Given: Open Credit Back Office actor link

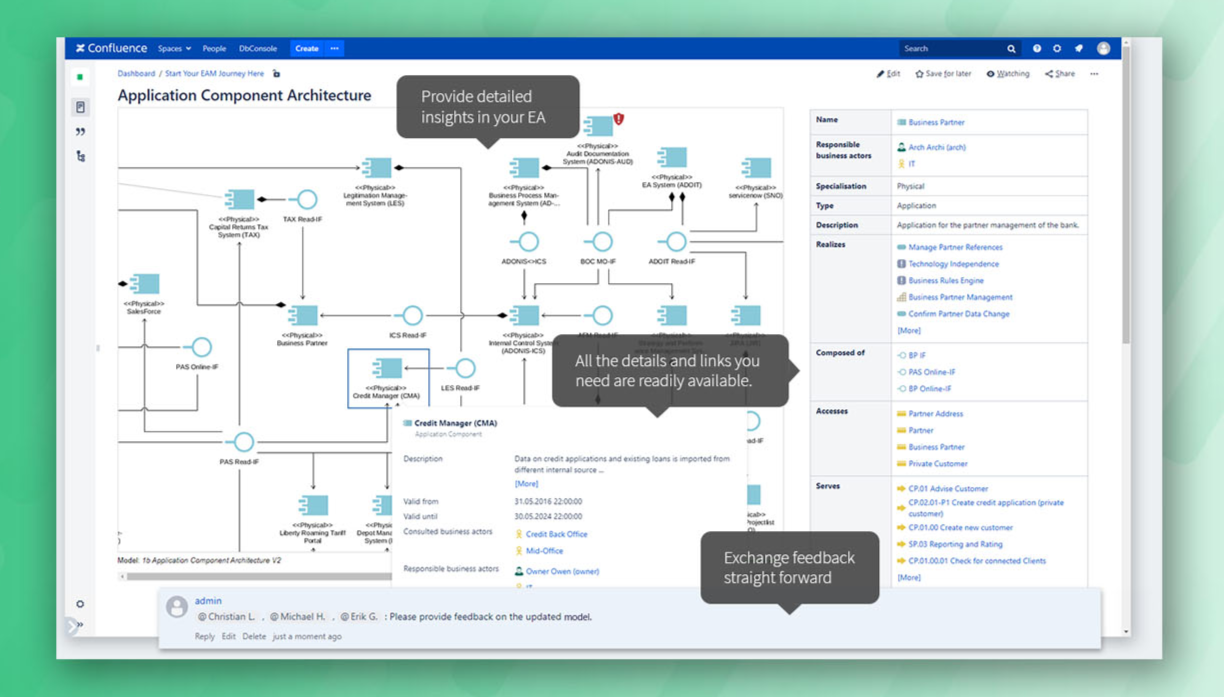Looking at the screenshot, I should pyautogui.click(x=556, y=534).
